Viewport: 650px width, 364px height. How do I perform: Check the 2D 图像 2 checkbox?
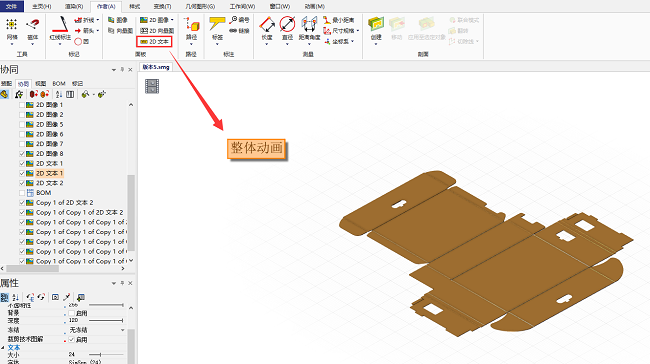tap(22, 115)
